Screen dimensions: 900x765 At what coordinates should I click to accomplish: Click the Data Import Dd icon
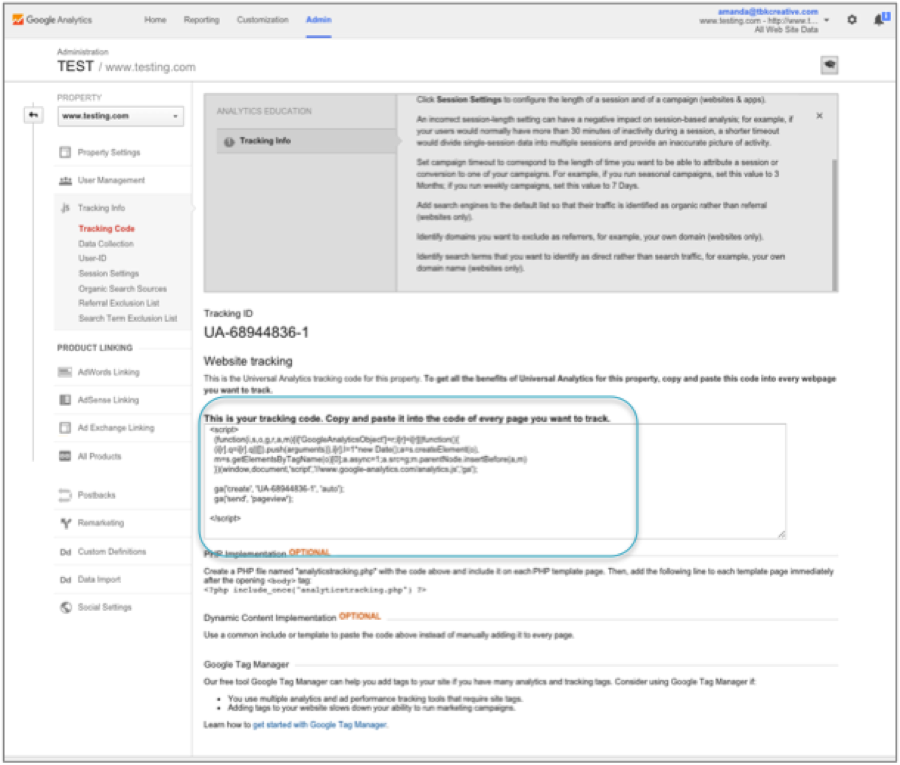65,580
